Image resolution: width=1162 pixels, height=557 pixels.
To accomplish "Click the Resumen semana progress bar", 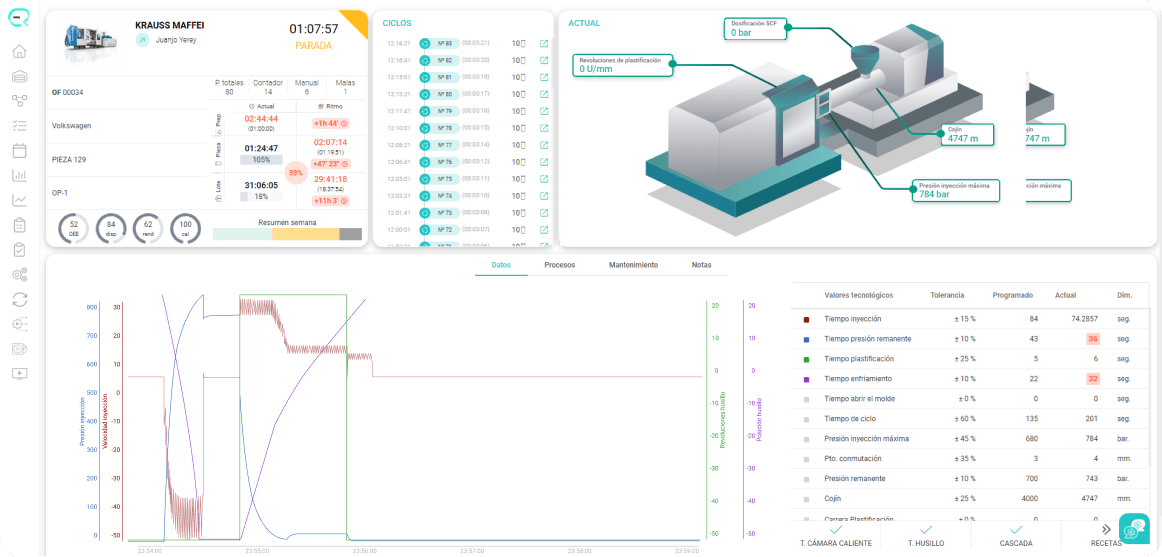I will point(288,234).
